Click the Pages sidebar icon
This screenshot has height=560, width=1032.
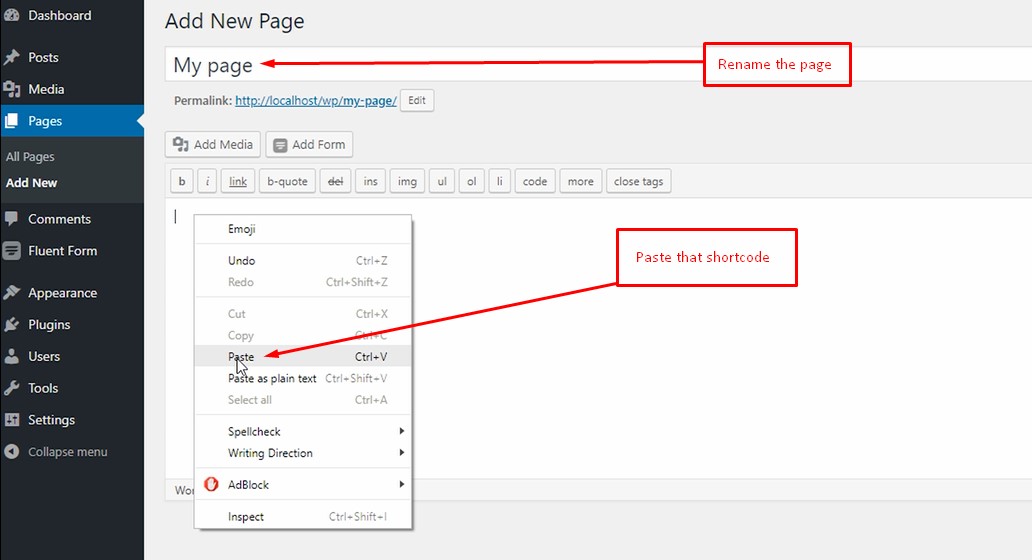[x=11, y=120]
